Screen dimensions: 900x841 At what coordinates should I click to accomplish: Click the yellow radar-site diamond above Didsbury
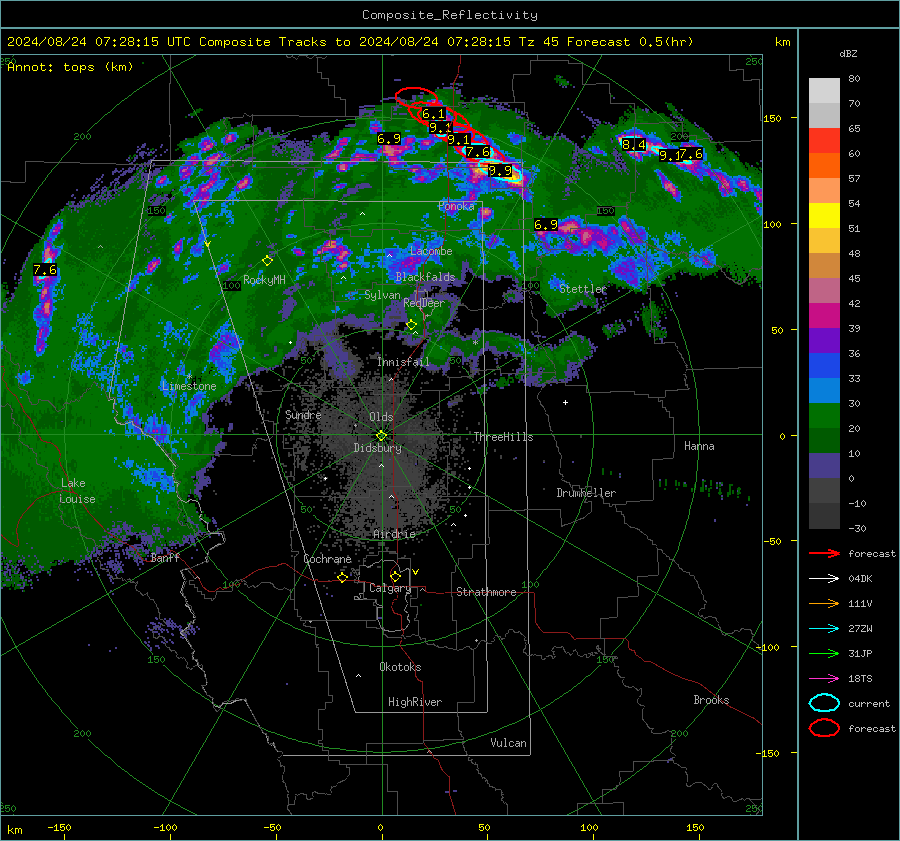click(381, 435)
